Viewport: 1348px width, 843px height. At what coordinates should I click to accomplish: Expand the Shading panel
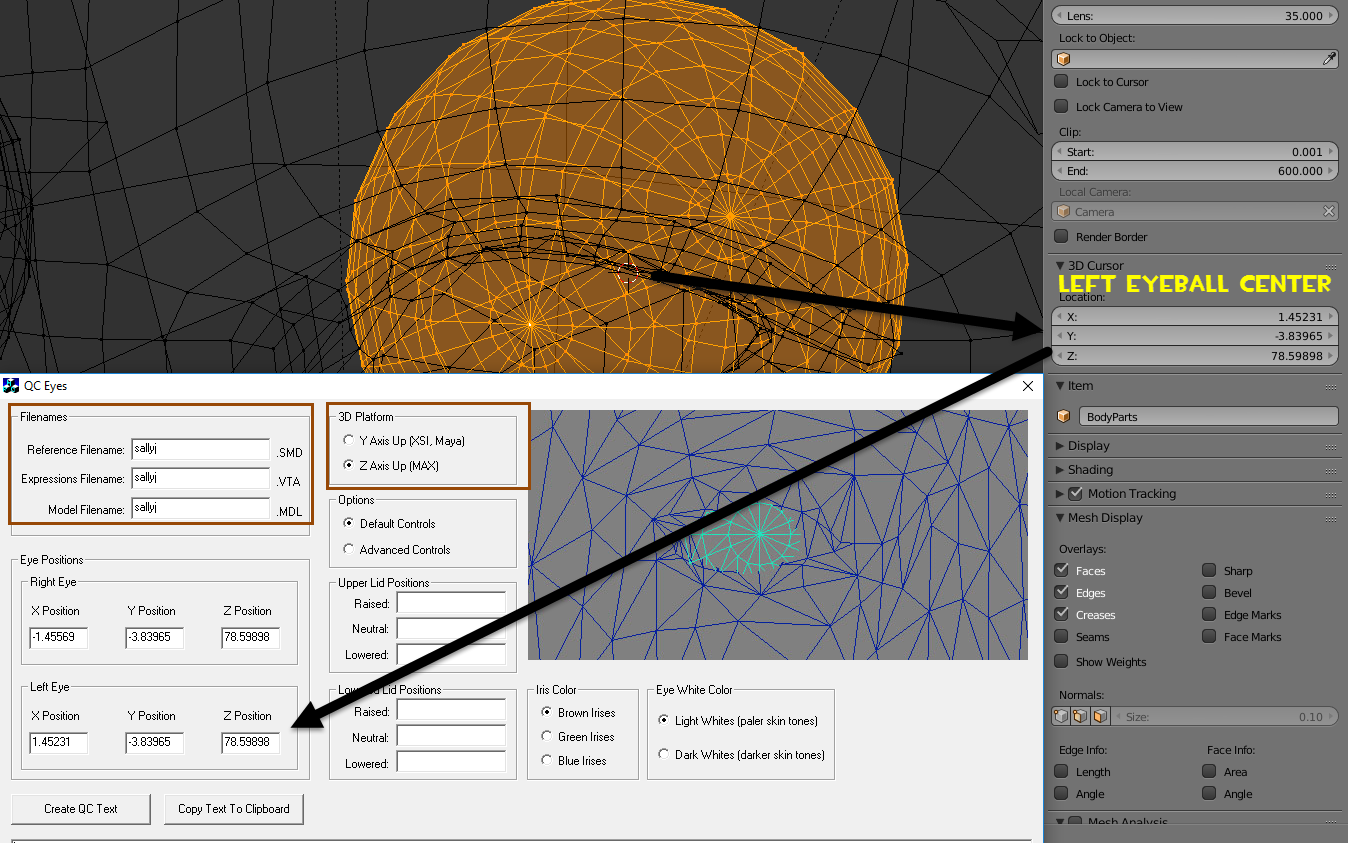coord(1060,470)
